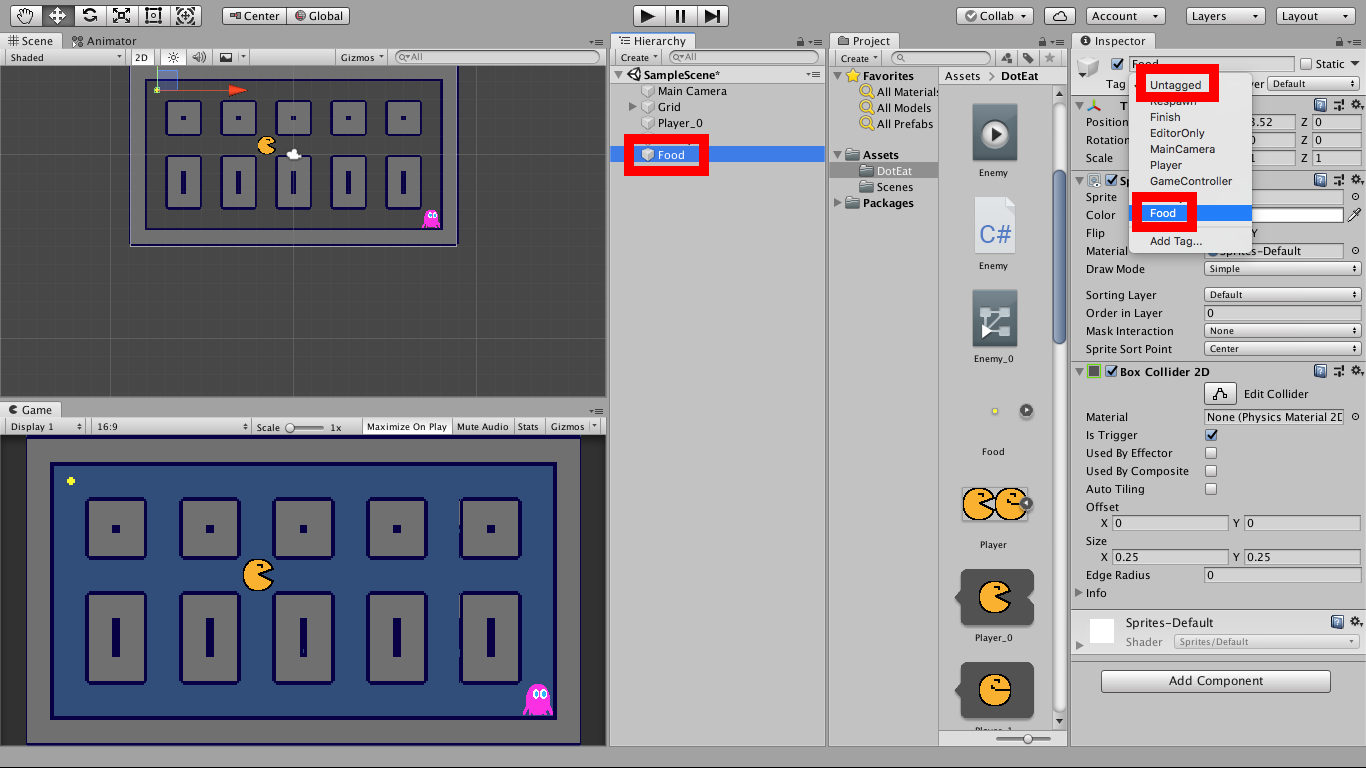Switch to the Animator tab

pos(103,41)
